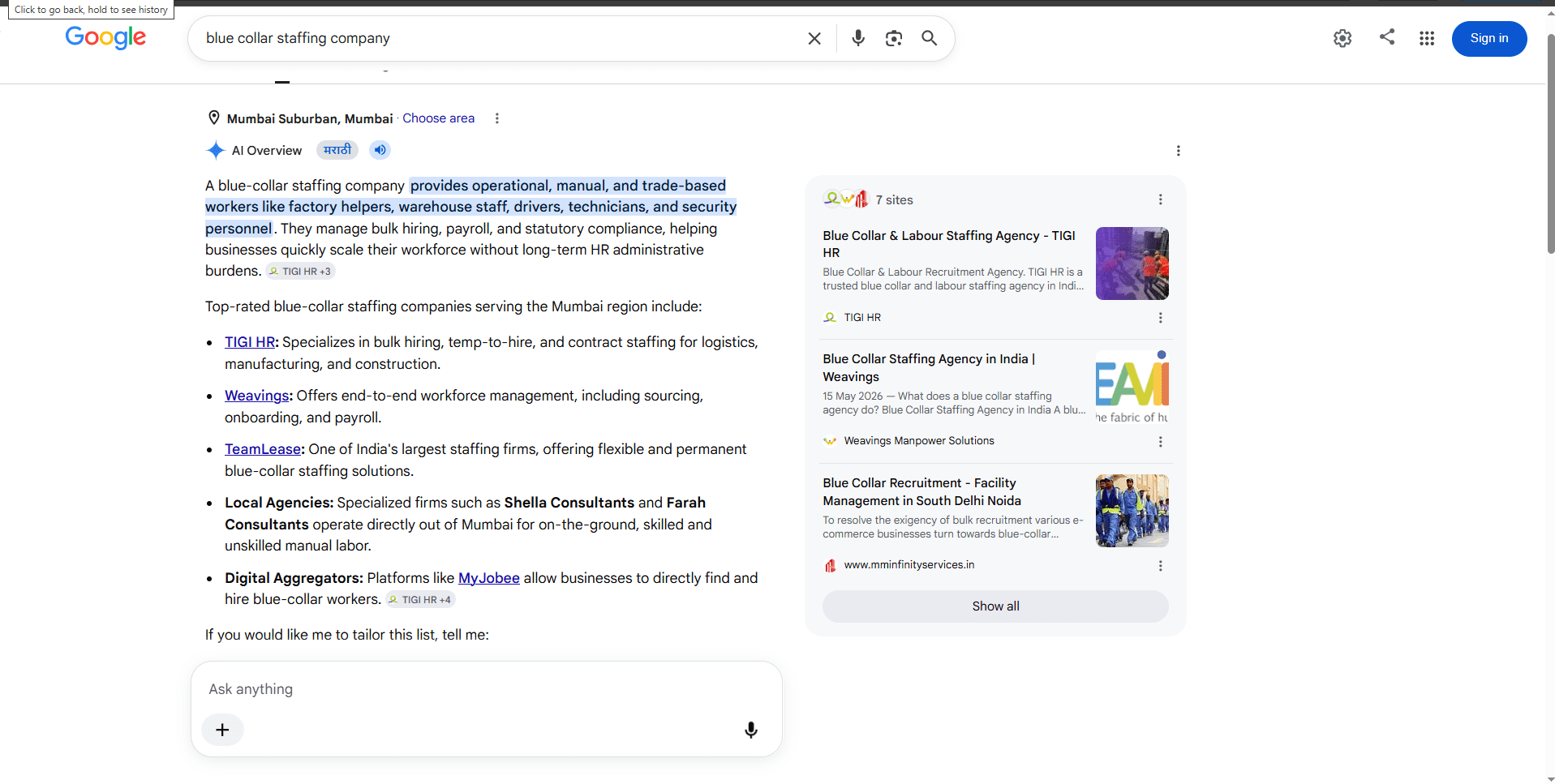Clear the search box with X icon

click(x=814, y=38)
